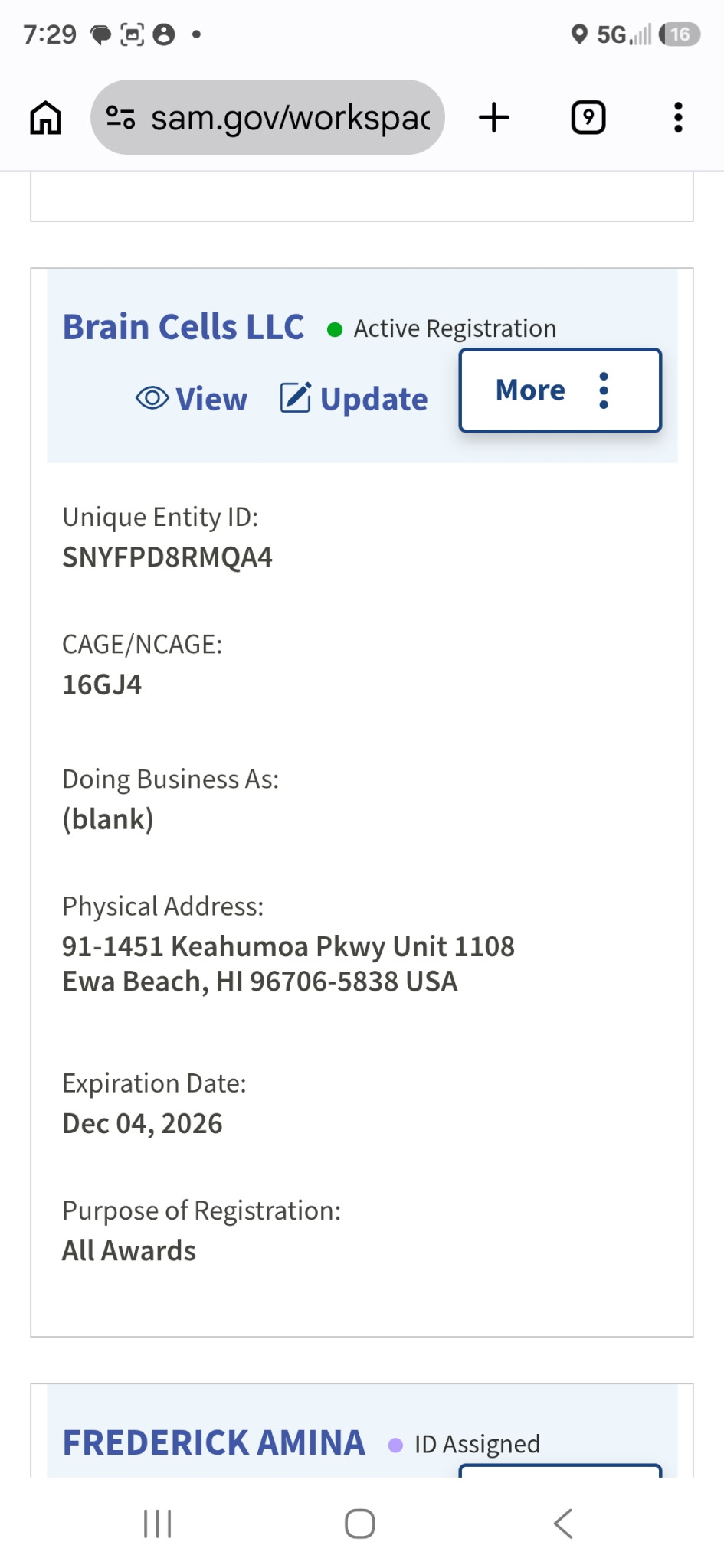The image size is (724, 1568).
Task: Tap the browser home icon
Action: (x=45, y=118)
